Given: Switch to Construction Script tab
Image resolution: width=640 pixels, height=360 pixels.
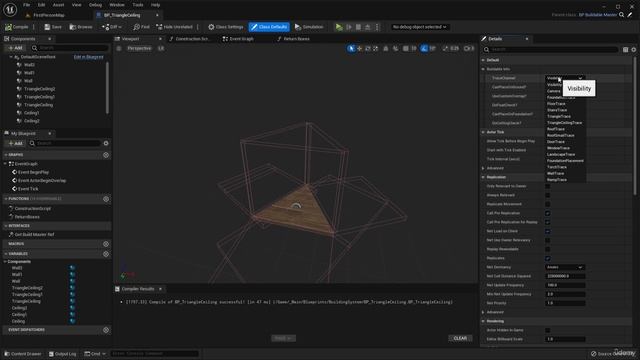Looking at the screenshot, I should coord(190,39).
